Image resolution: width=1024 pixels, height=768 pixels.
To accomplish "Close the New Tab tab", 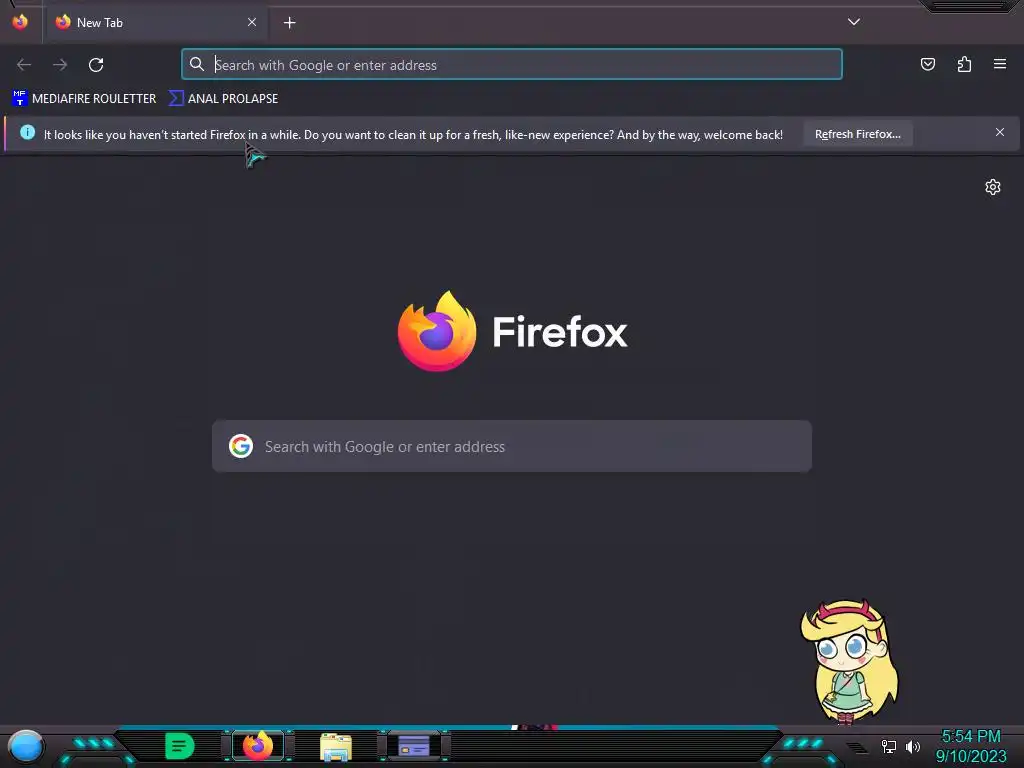I will coord(252,22).
